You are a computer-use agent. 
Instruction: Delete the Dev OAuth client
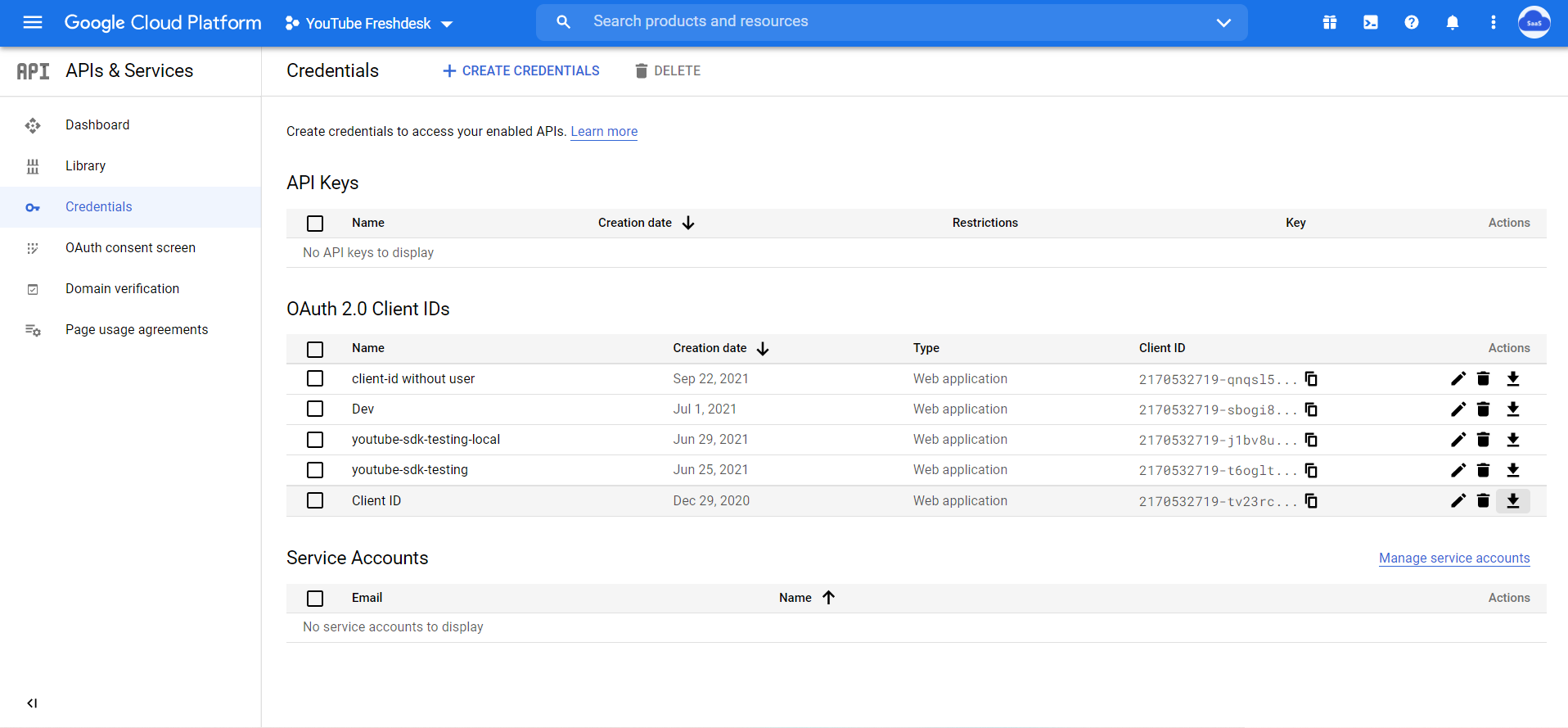click(x=1483, y=409)
